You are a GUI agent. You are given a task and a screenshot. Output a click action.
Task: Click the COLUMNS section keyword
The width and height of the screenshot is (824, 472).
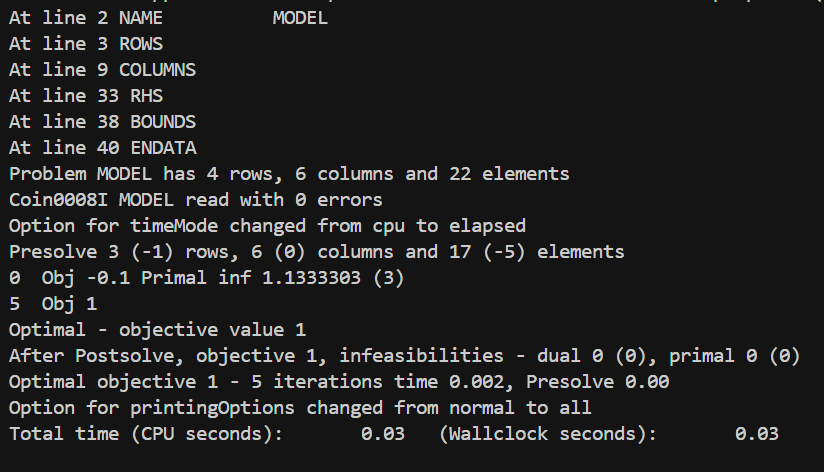pyautogui.click(x=157, y=70)
